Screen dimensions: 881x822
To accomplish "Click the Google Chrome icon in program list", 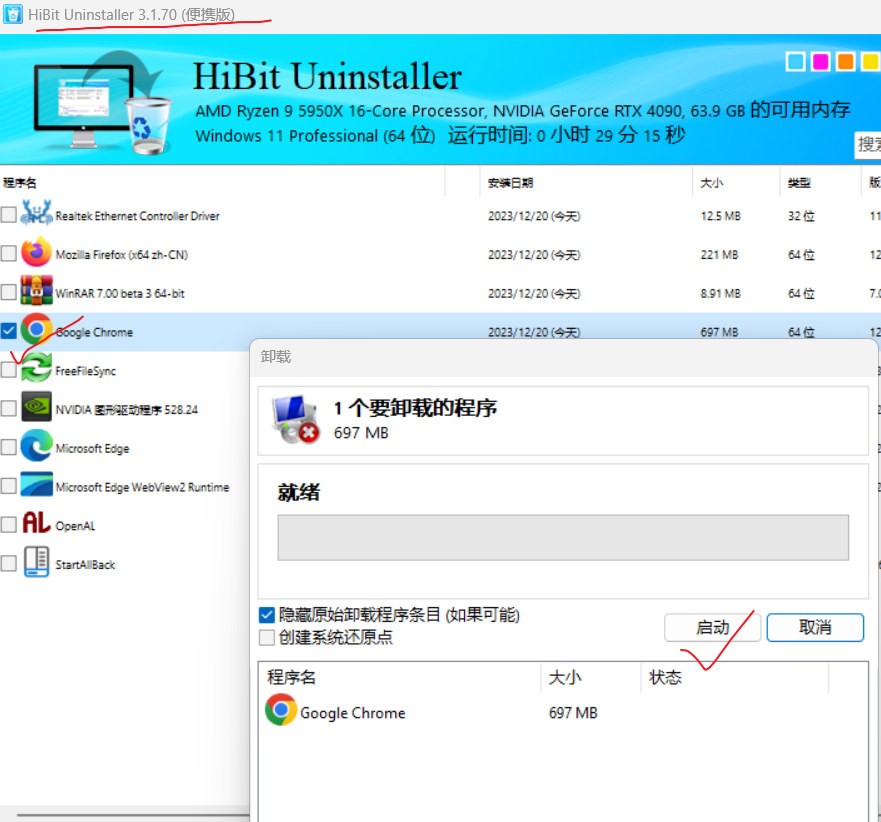I will click(x=37, y=329).
